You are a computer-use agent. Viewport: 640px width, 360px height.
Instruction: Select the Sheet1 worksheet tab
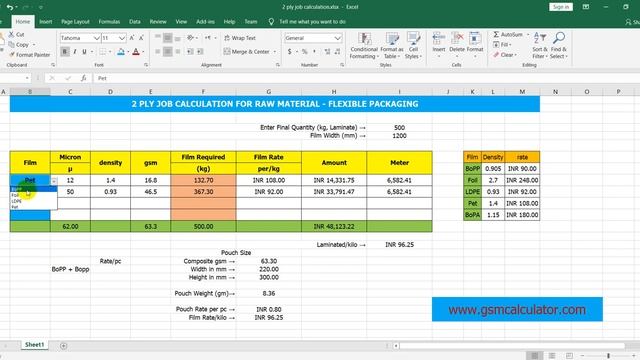click(x=34, y=345)
